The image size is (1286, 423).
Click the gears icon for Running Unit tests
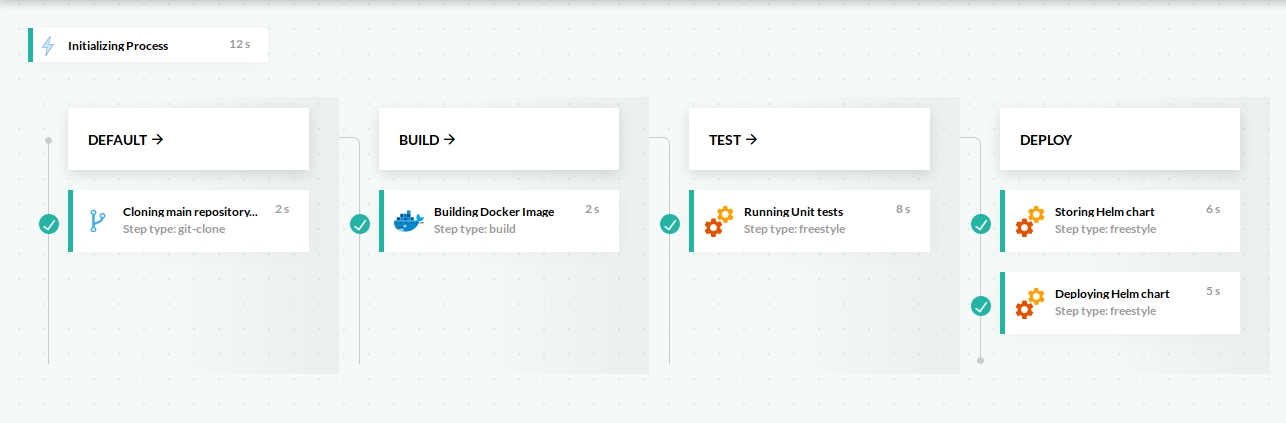pyautogui.click(x=719, y=221)
